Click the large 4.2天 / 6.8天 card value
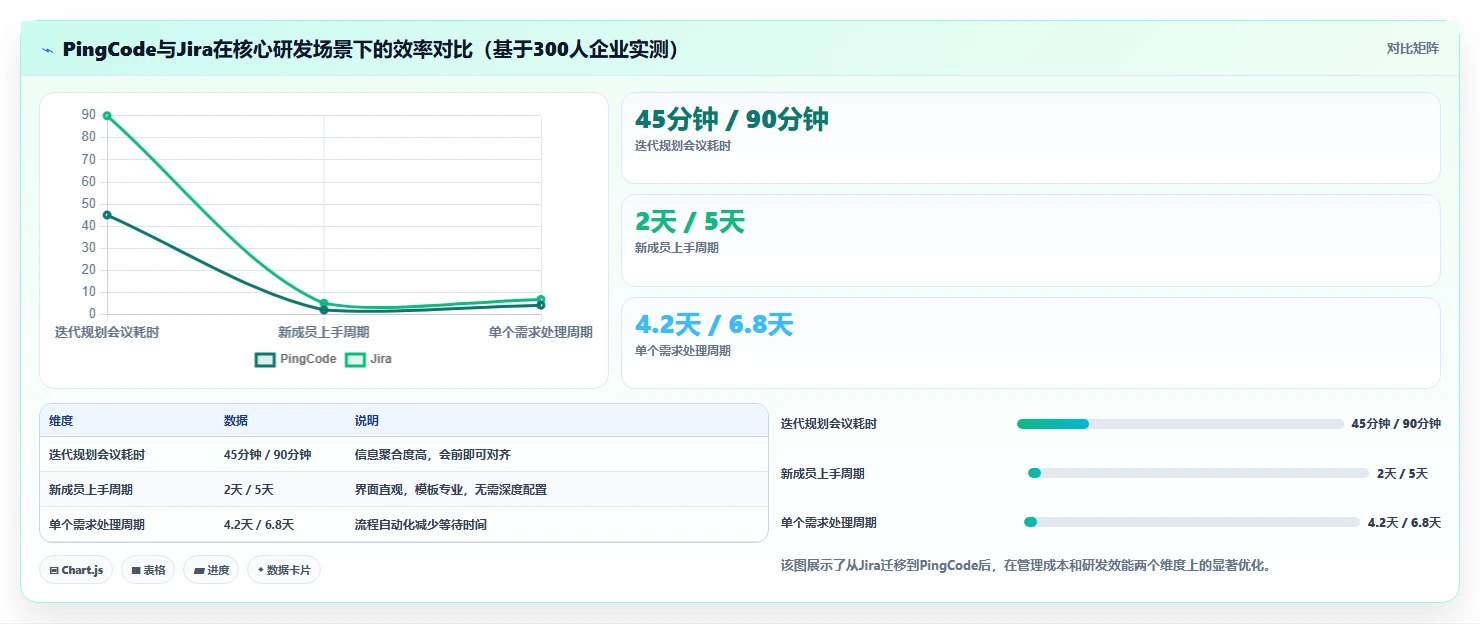The height and width of the screenshot is (624, 1480). 714,325
